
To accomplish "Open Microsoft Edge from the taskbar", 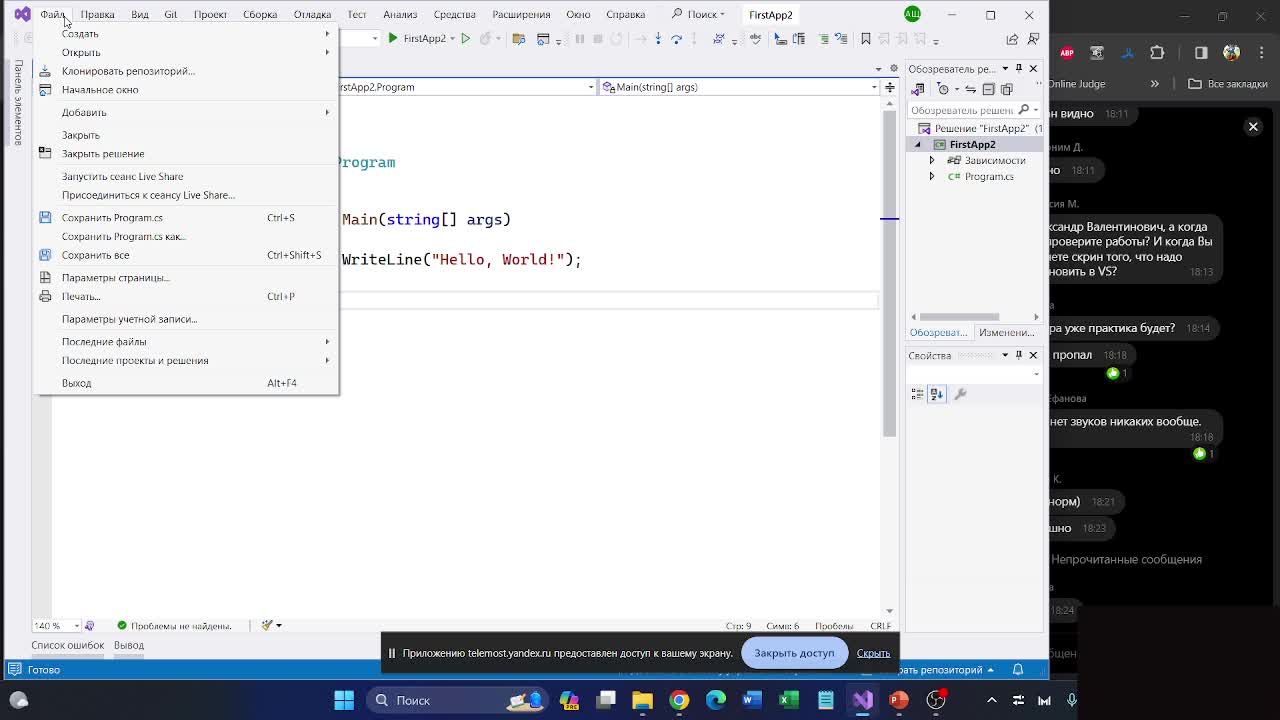I will click(716, 700).
